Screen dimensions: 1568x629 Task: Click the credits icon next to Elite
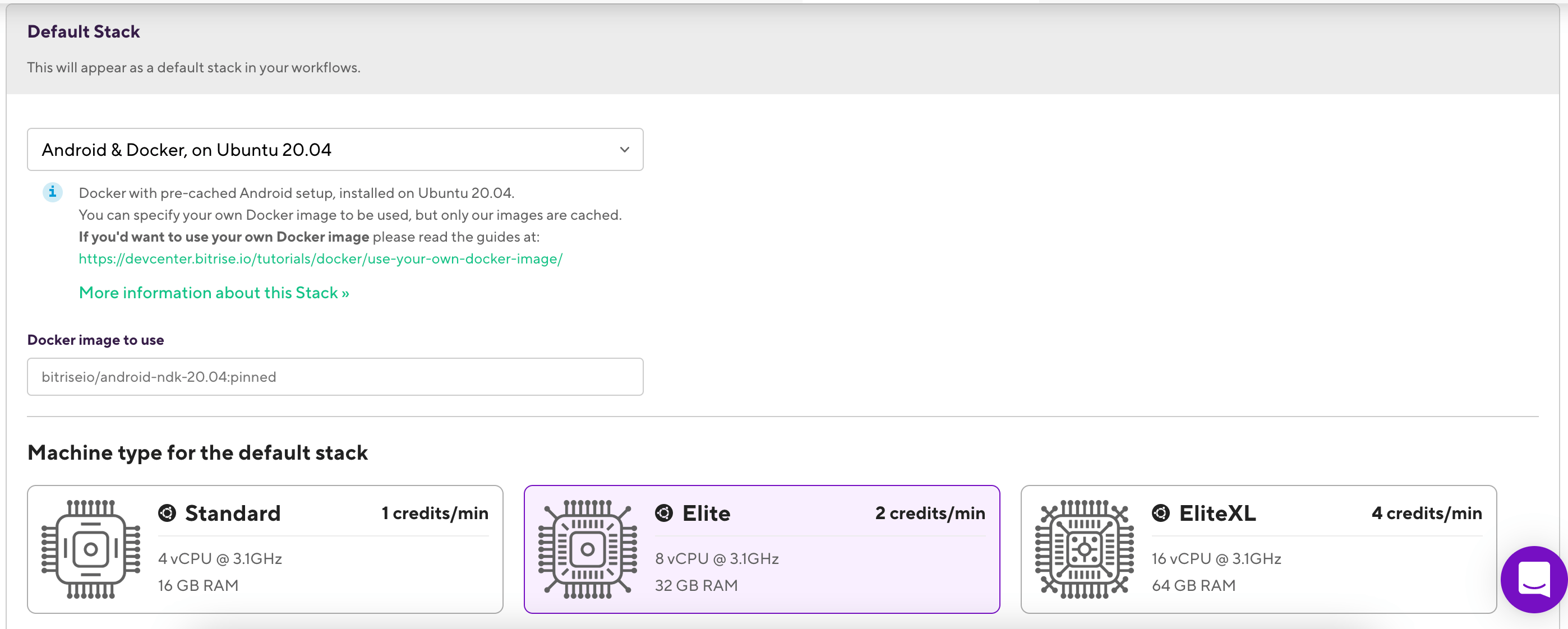(x=664, y=513)
